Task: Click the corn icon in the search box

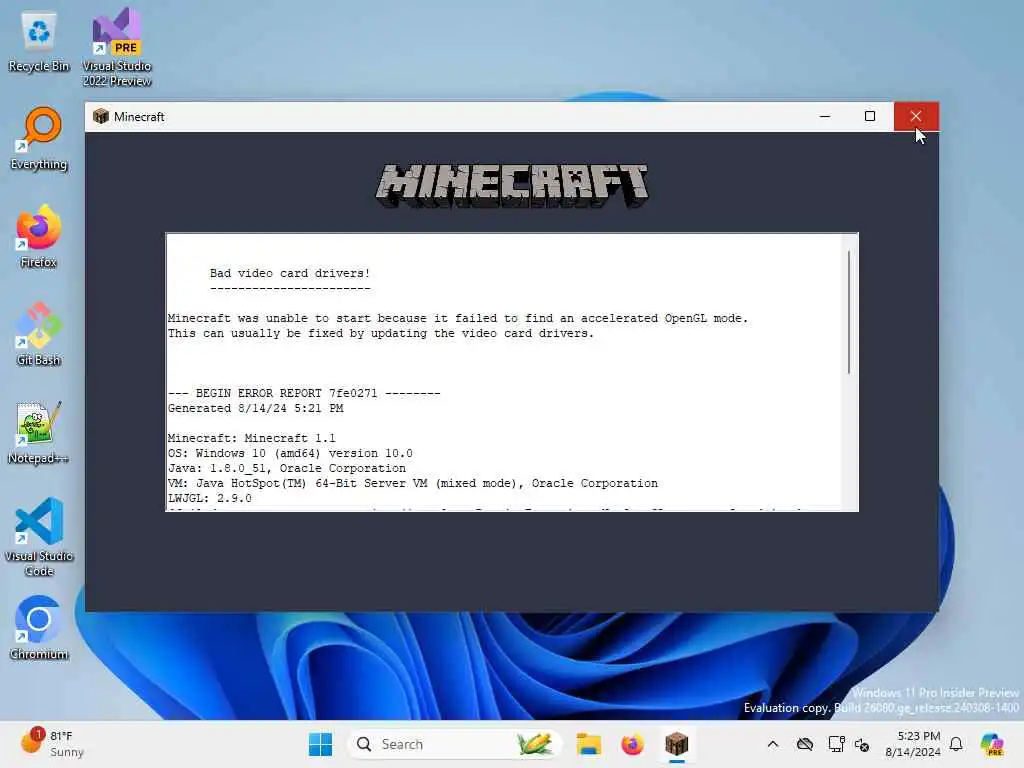Action: [x=535, y=744]
